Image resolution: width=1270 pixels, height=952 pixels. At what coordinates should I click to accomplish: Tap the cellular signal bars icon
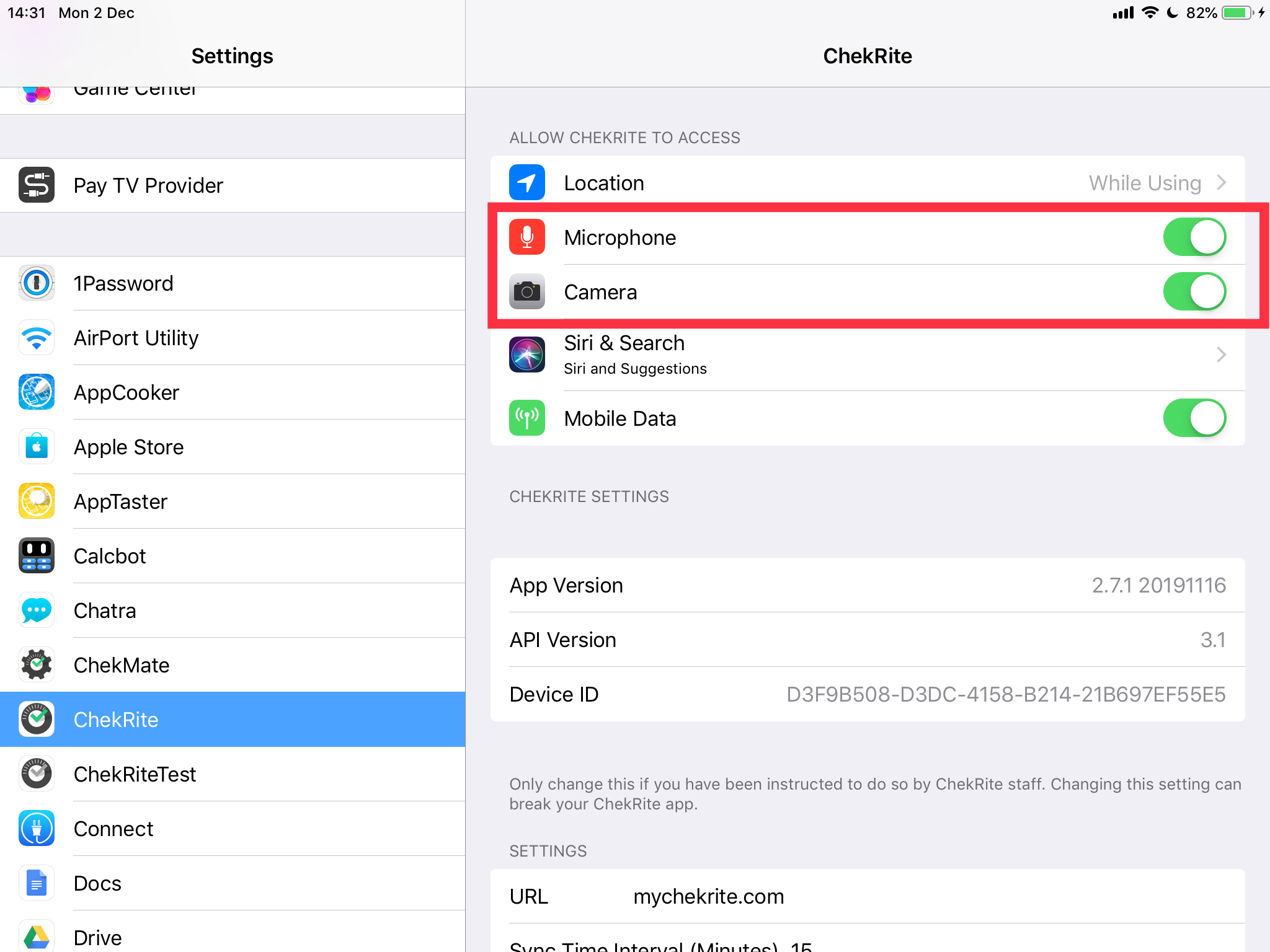pos(1123,13)
